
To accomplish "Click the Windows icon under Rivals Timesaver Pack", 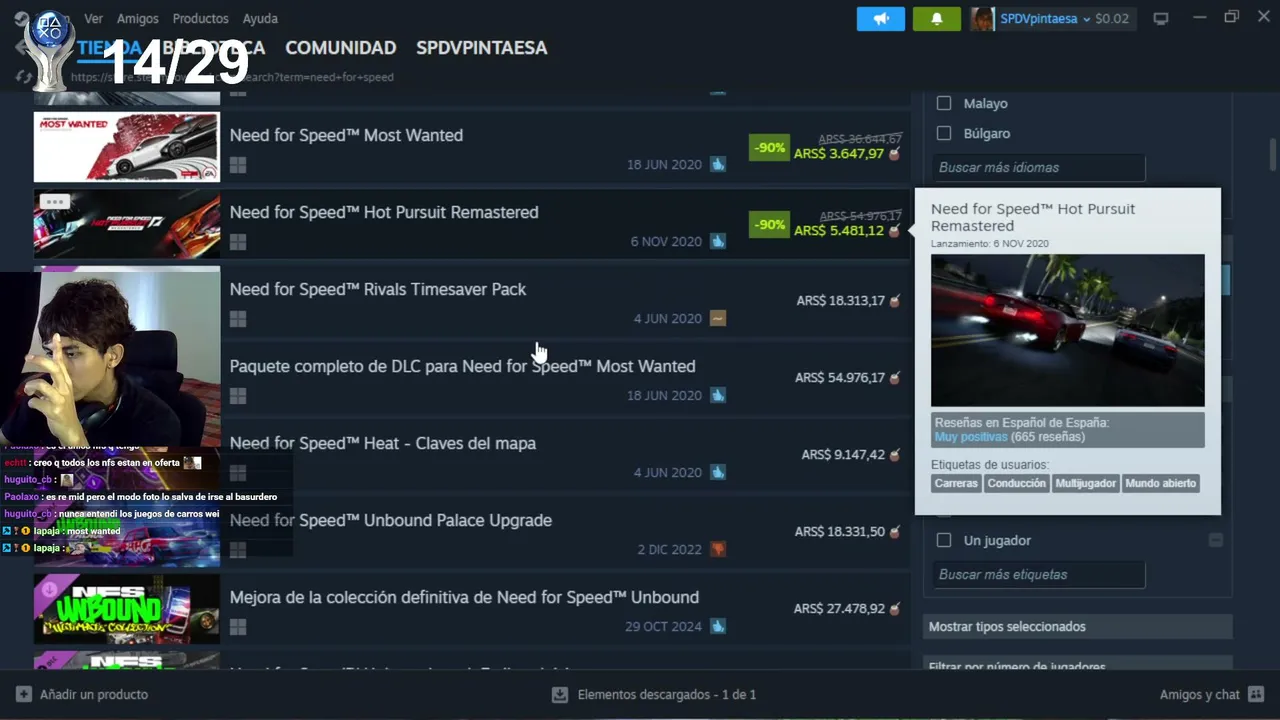I will [x=238, y=319].
